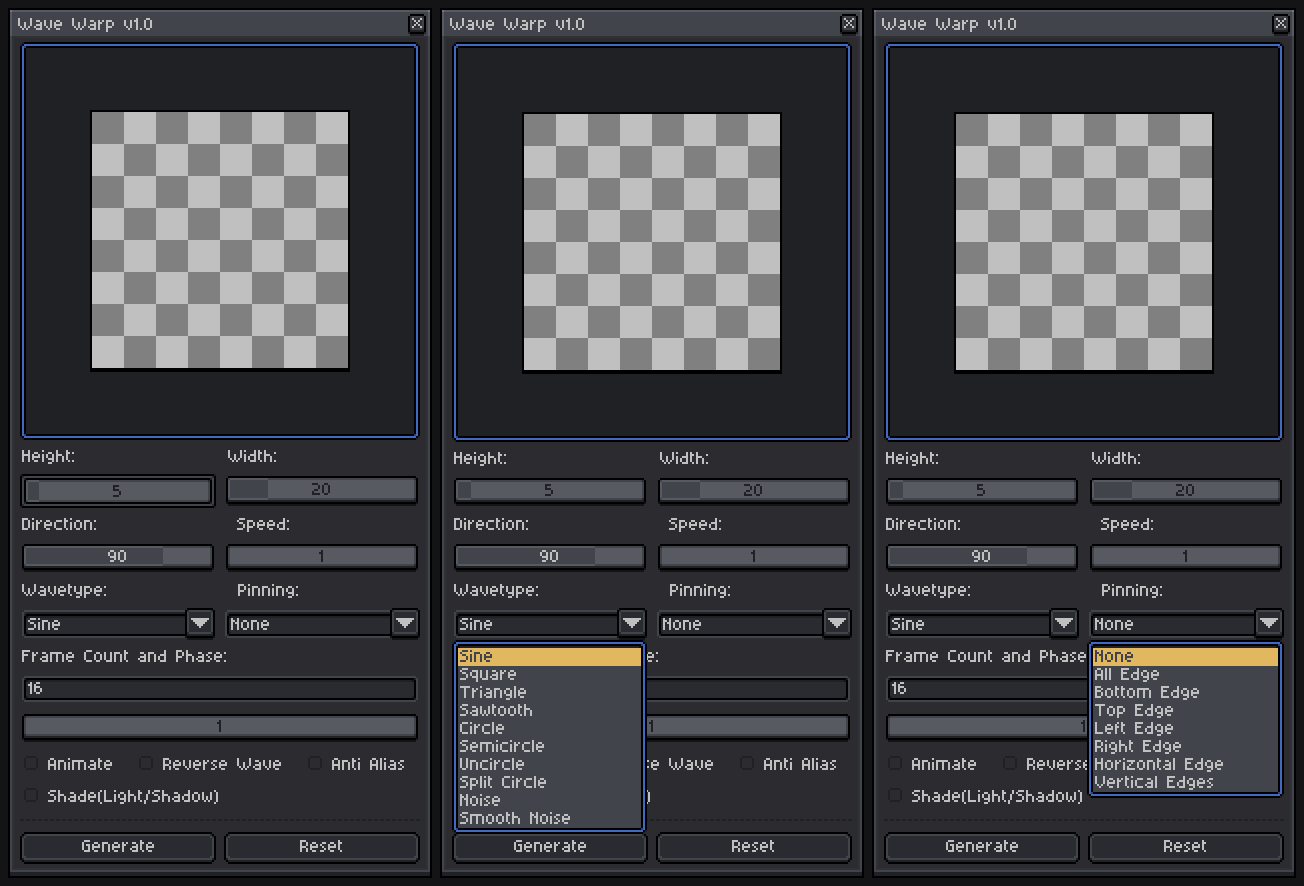Click frame count field in right window
1304x886 pixels.
(987, 688)
